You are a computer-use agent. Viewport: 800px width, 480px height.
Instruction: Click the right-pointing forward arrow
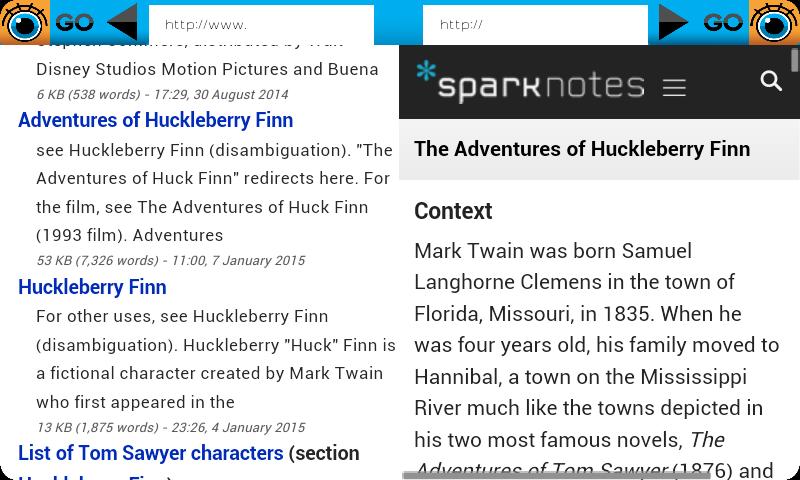coord(674,22)
